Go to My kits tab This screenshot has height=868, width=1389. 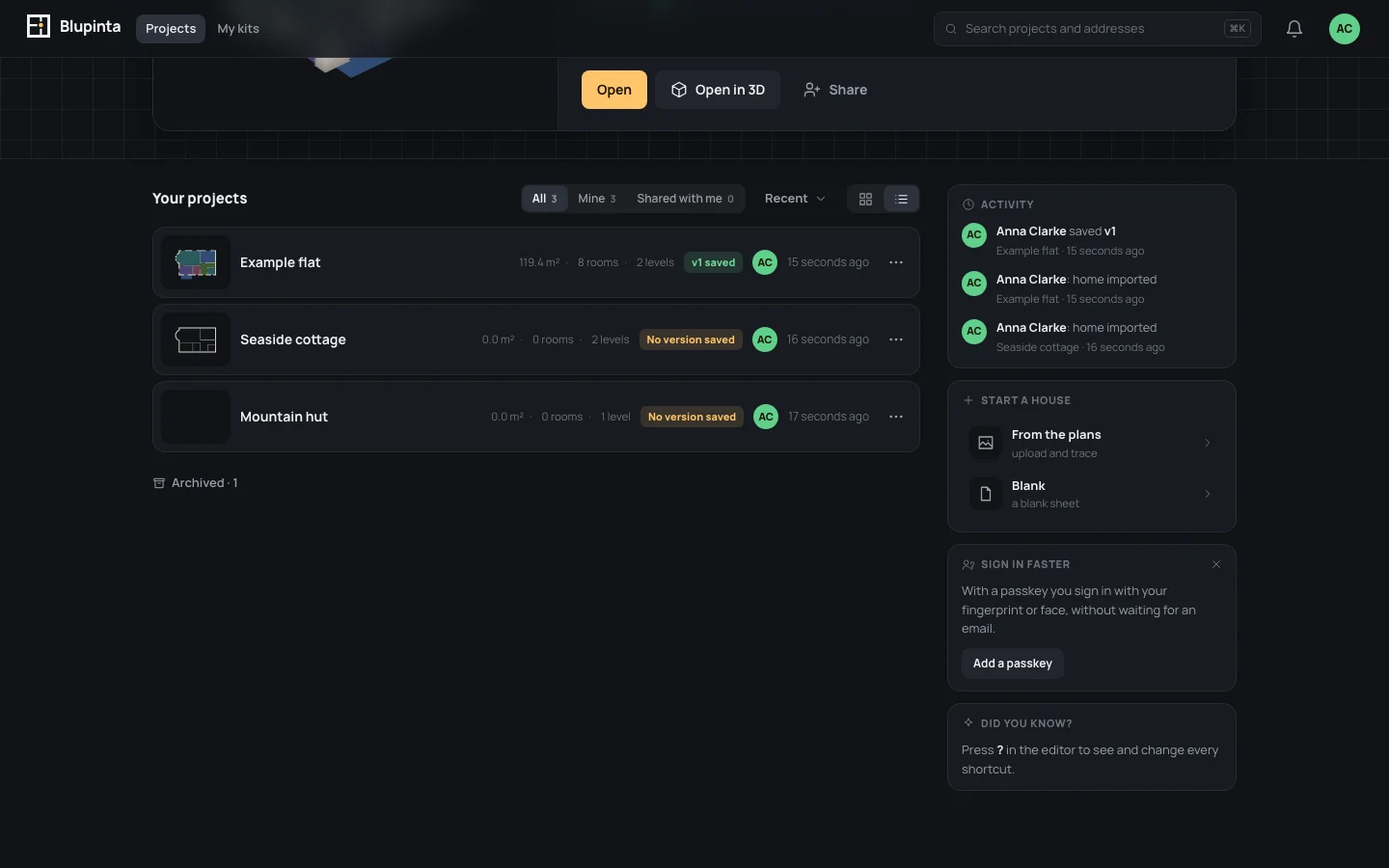[x=238, y=29]
